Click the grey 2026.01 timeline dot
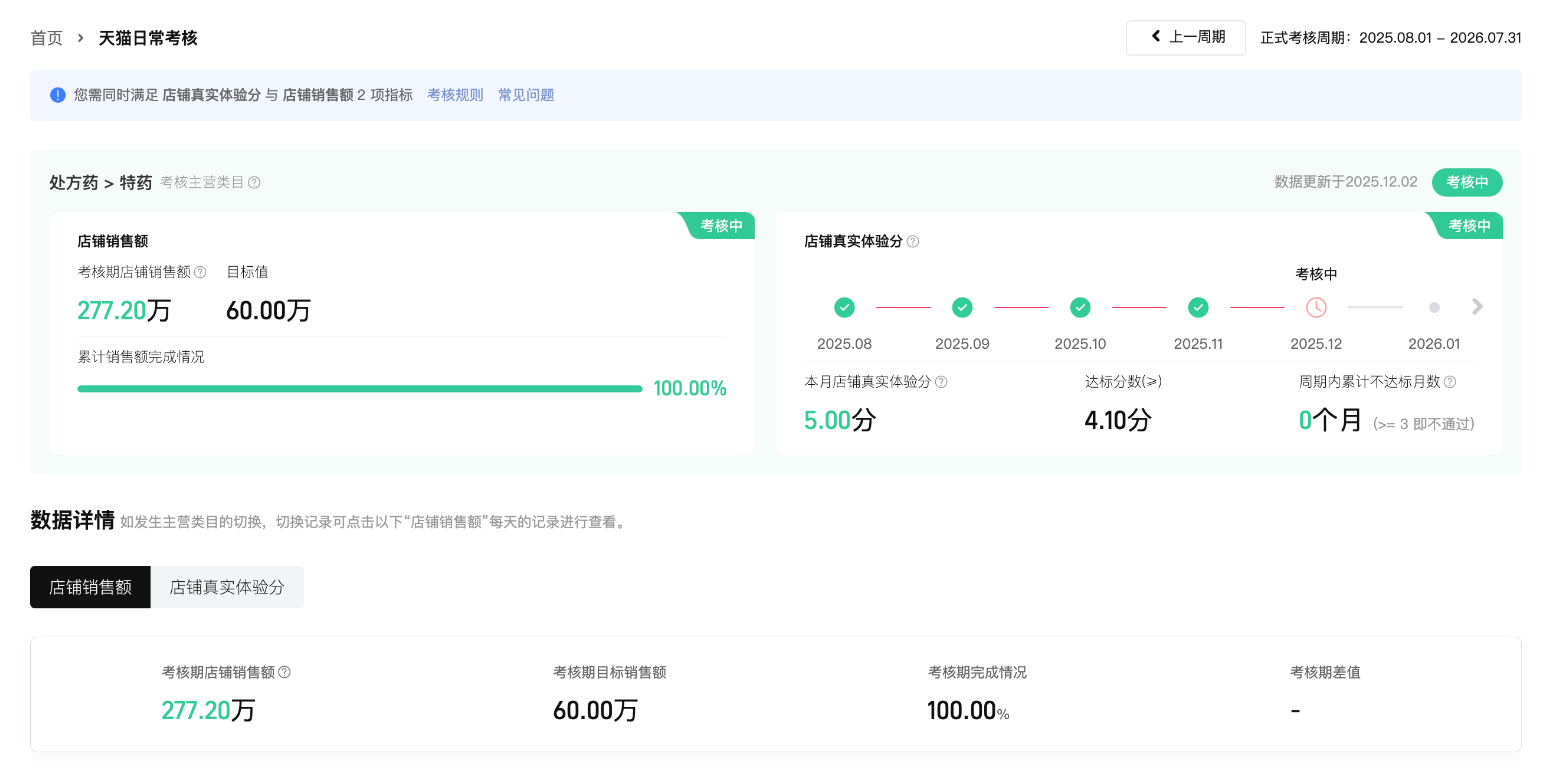The image size is (1550, 764). 1434,308
